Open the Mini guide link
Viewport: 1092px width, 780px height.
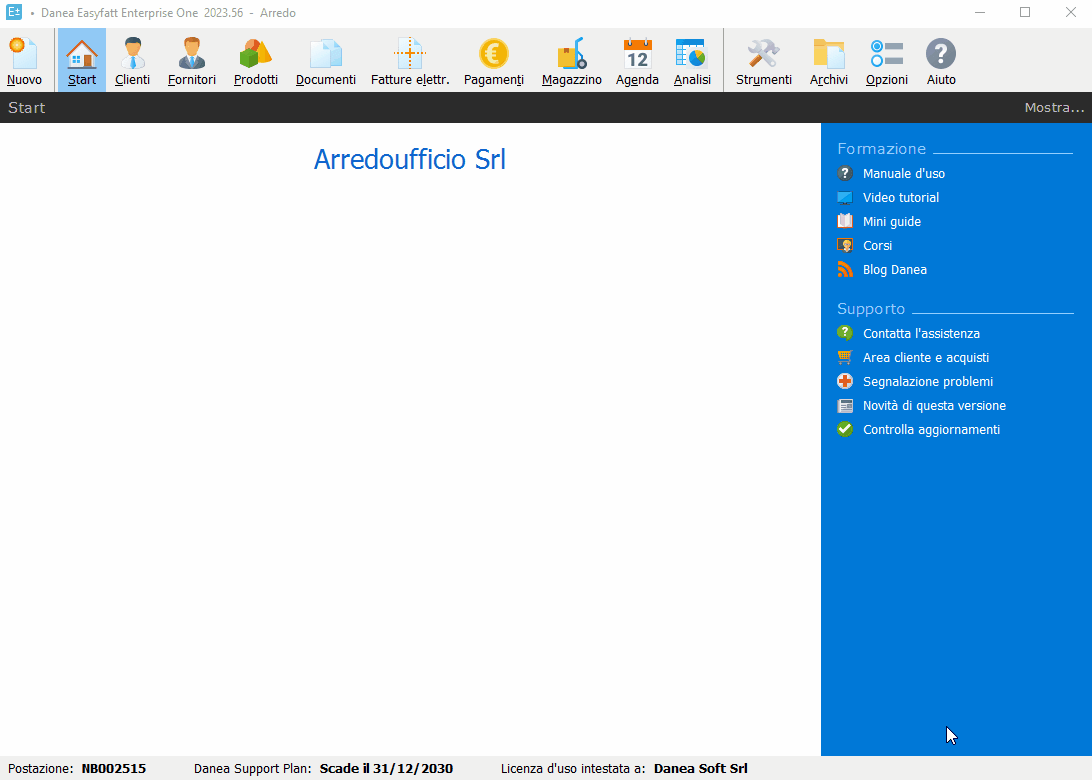click(891, 221)
